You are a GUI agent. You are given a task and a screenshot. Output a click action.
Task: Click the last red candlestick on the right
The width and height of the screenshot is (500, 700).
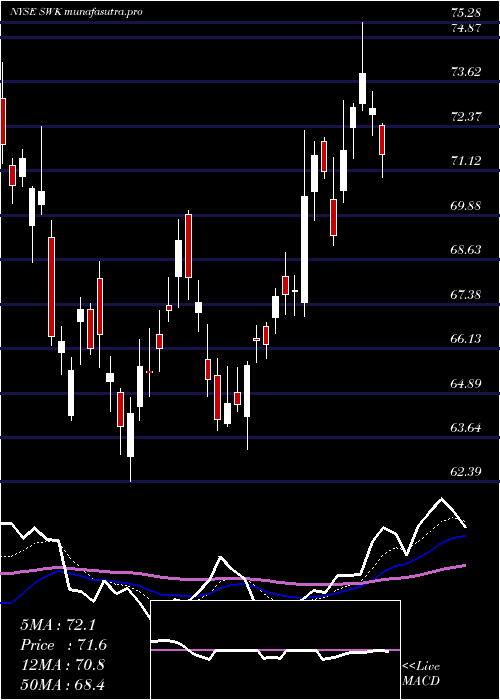tap(382, 140)
